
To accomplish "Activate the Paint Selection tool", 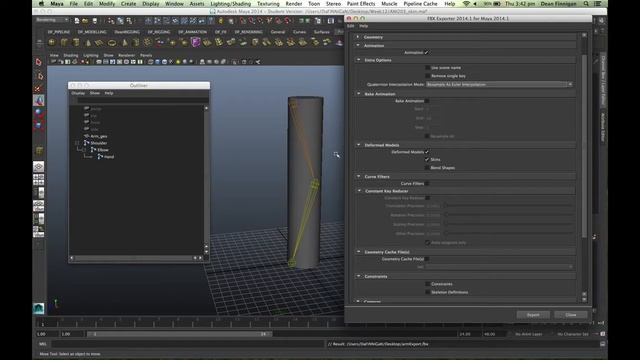I will coord(39,88).
